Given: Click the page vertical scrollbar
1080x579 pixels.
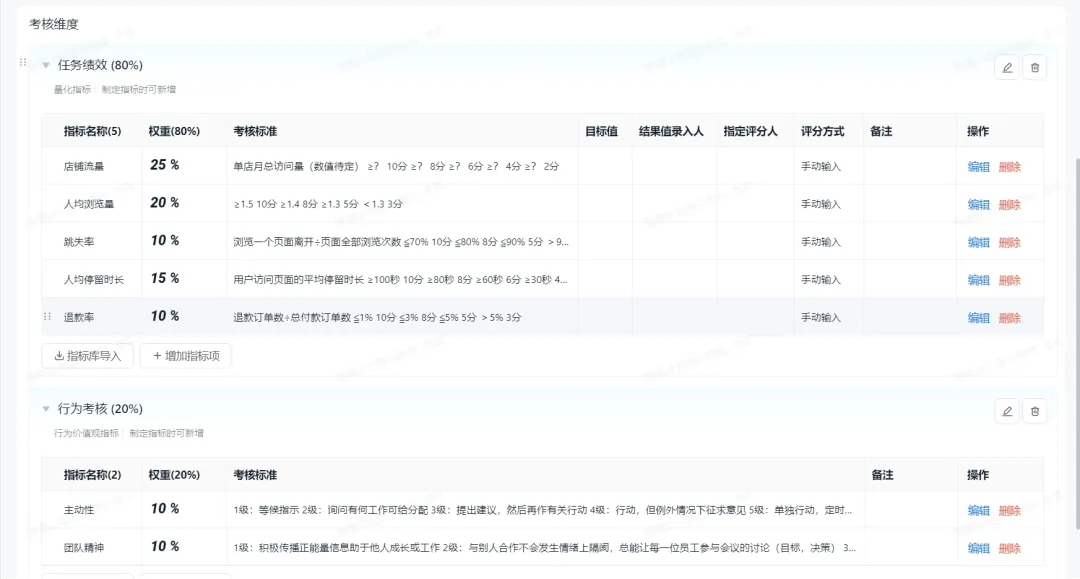Looking at the screenshot, I should 1077,344.
